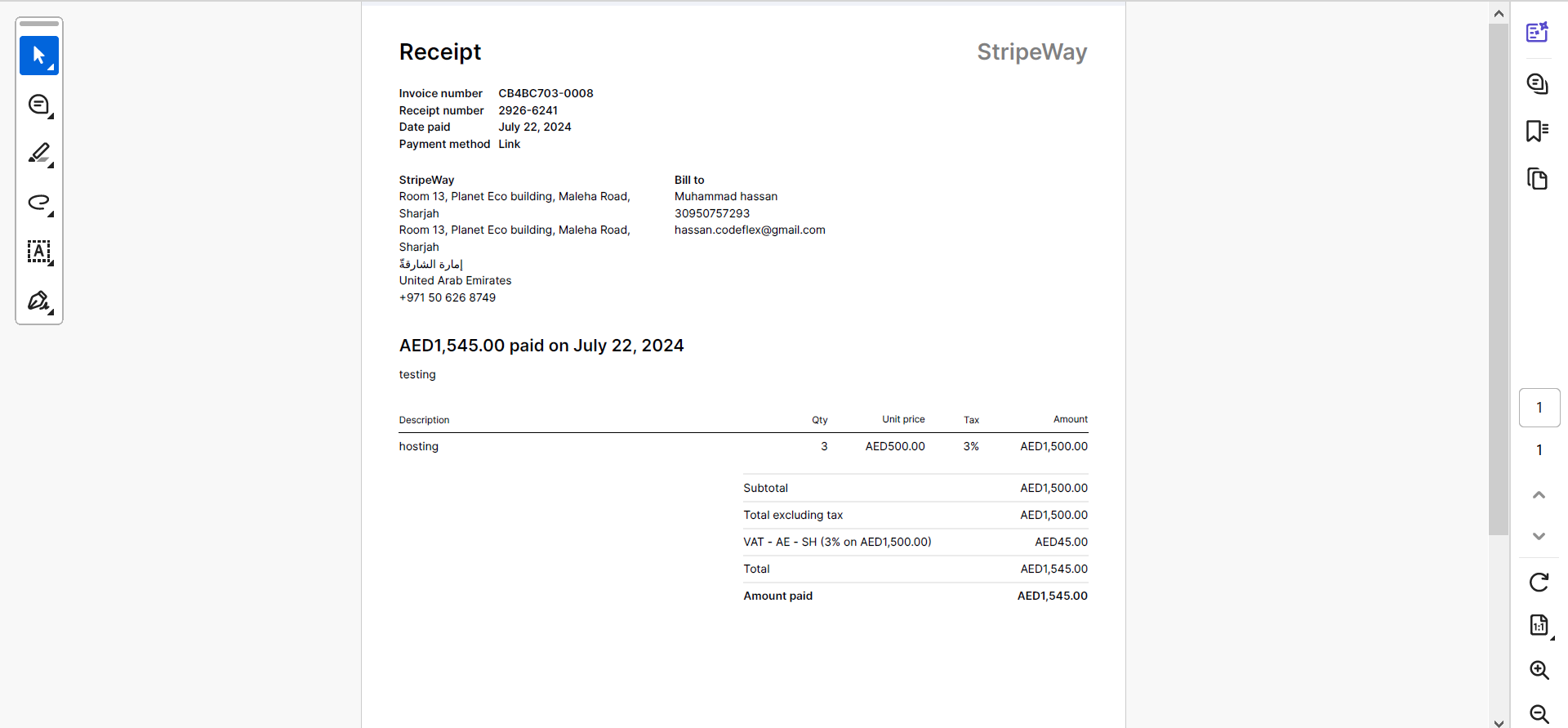The height and width of the screenshot is (728, 1568).
Task: Select the highlighter pen tool
Action: click(x=39, y=154)
